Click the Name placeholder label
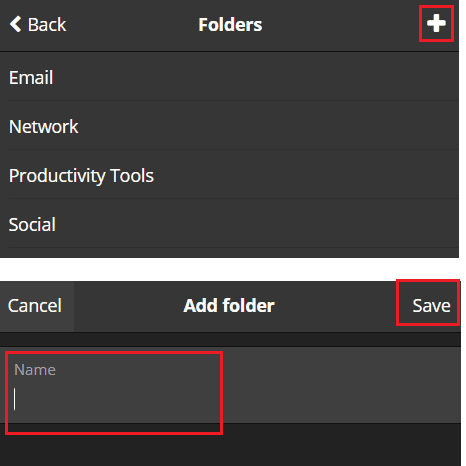Image resolution: width=466 pixels, height=466 pixels. click(35, 370)
